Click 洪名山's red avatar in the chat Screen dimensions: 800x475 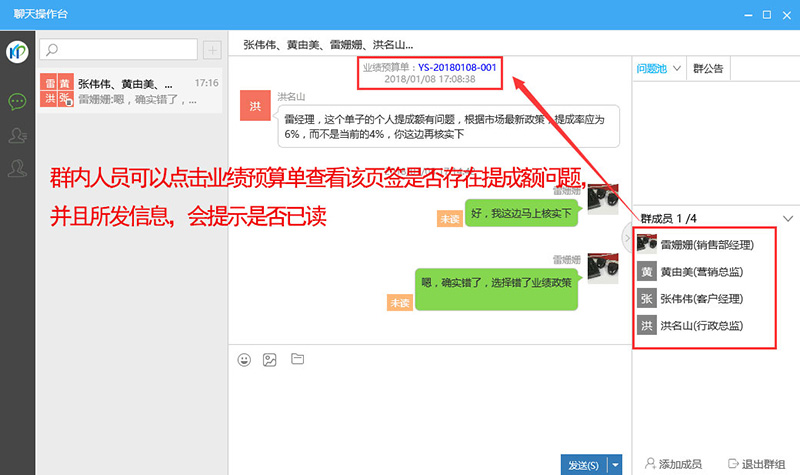coord(255,106)
